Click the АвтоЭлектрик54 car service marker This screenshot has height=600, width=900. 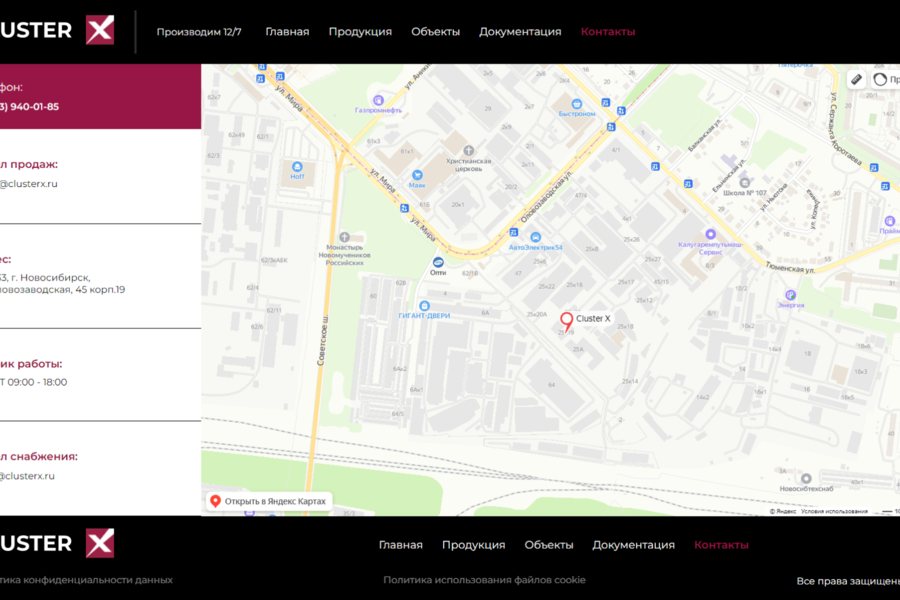(536, 237)
